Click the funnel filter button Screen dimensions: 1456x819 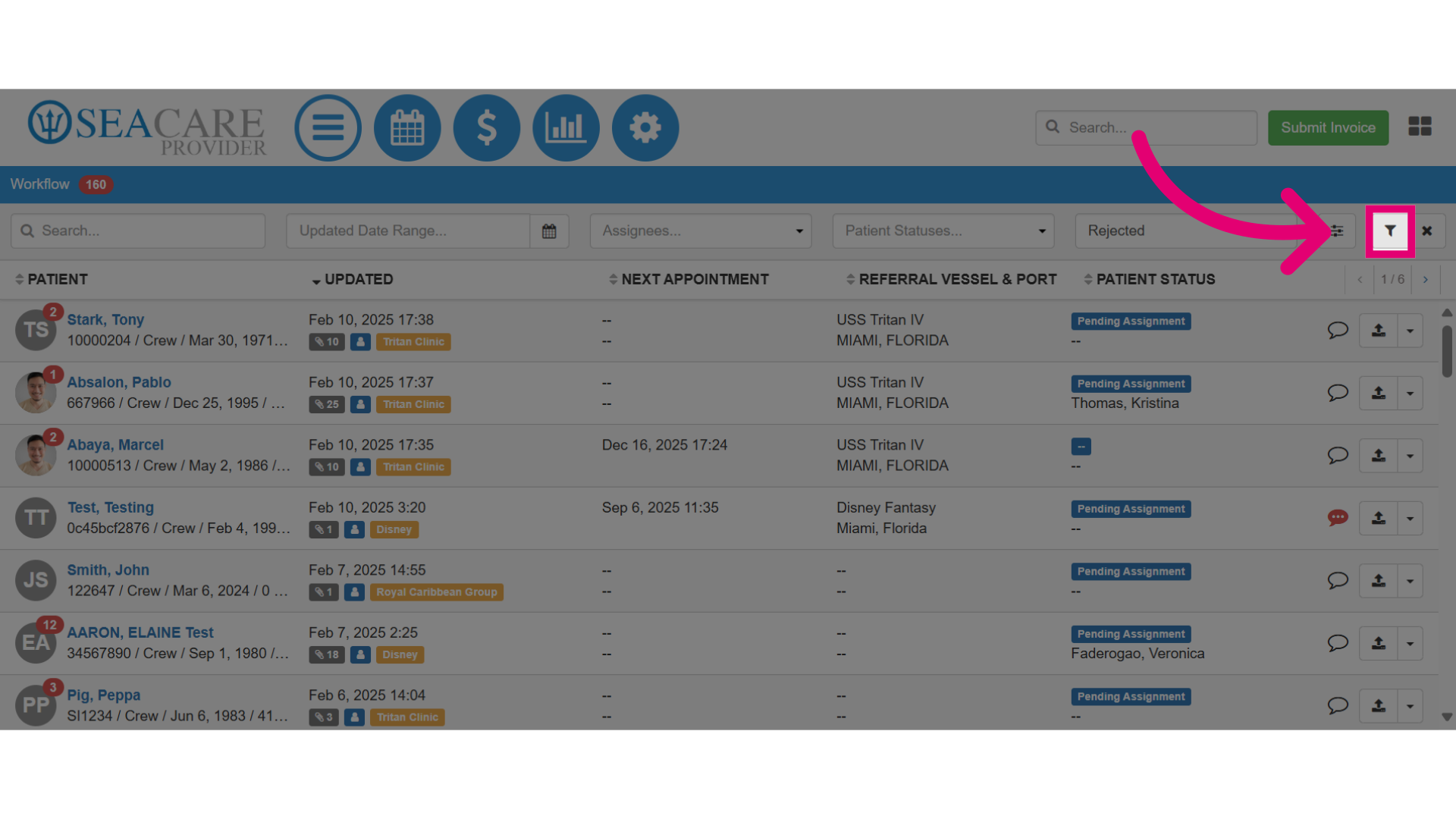[x=1390, y=231]
